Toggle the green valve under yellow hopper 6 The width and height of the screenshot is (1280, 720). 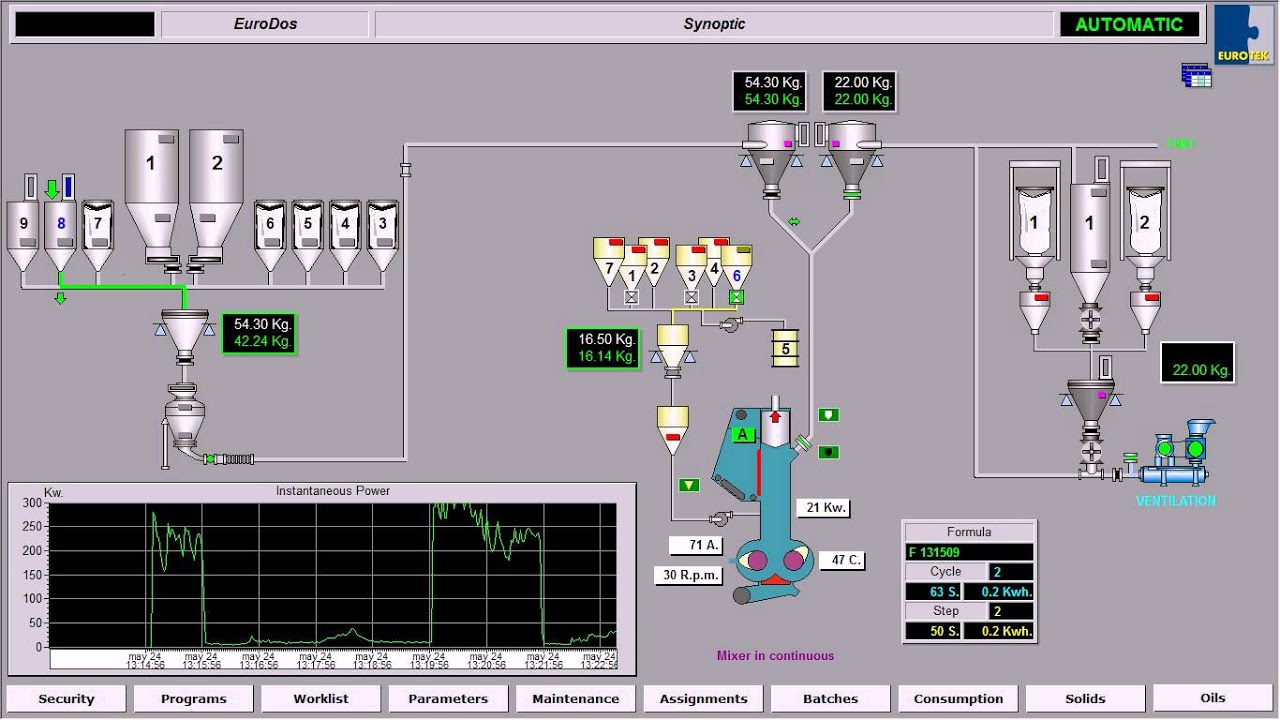click(737, 297)
